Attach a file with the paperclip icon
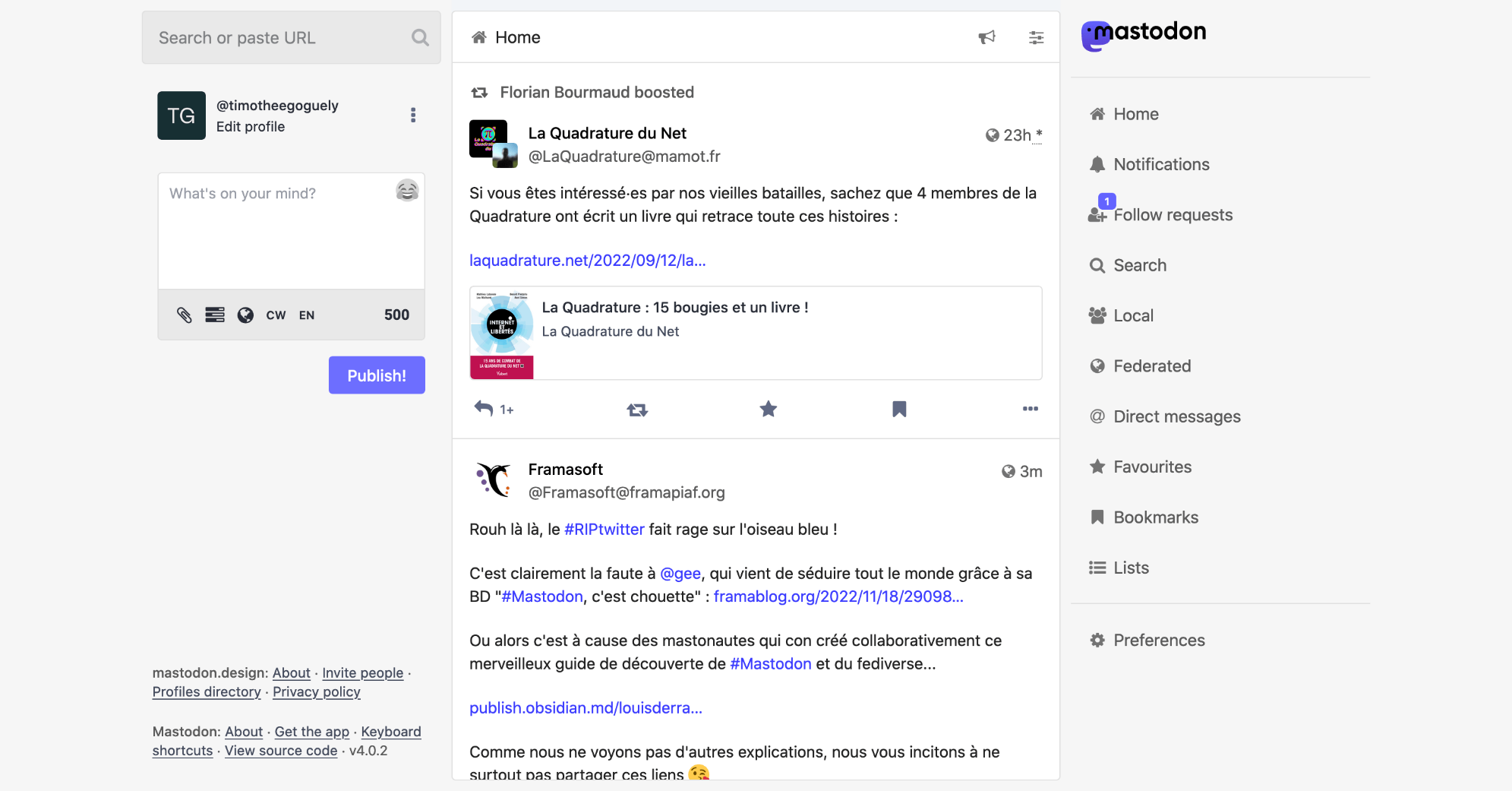The image size is (1512, 791). click(185, 315)
